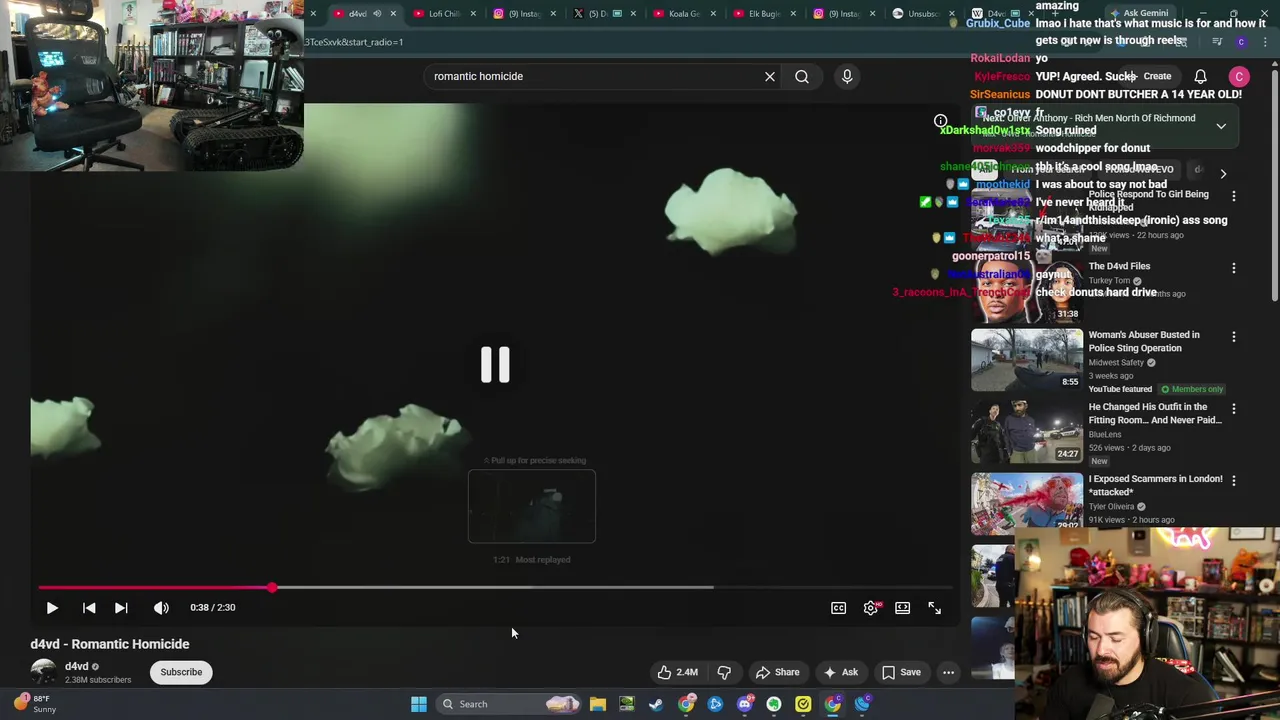Like the video with thumbs up

677,672
